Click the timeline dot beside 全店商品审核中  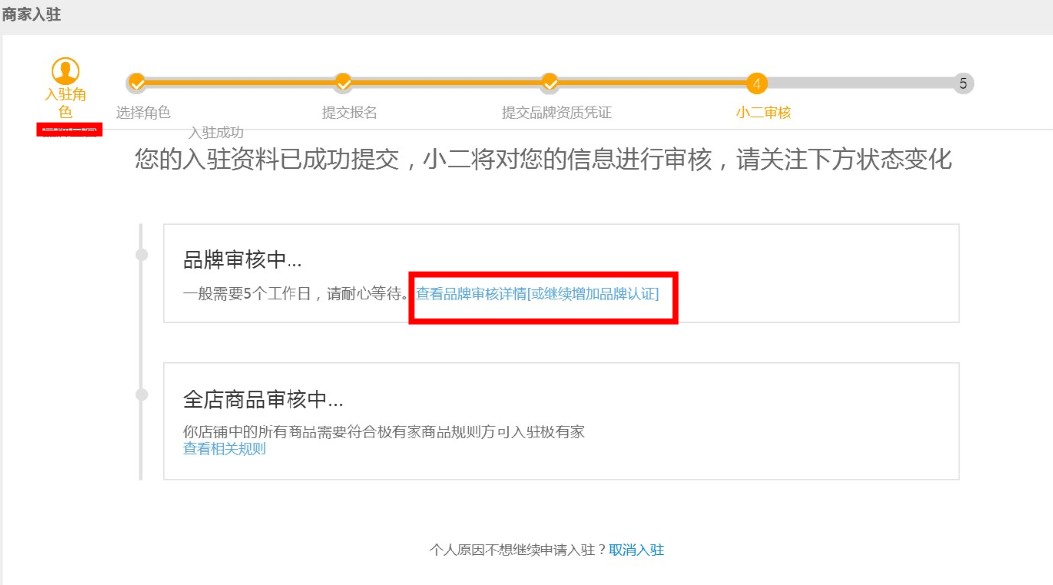click(142, 394)
